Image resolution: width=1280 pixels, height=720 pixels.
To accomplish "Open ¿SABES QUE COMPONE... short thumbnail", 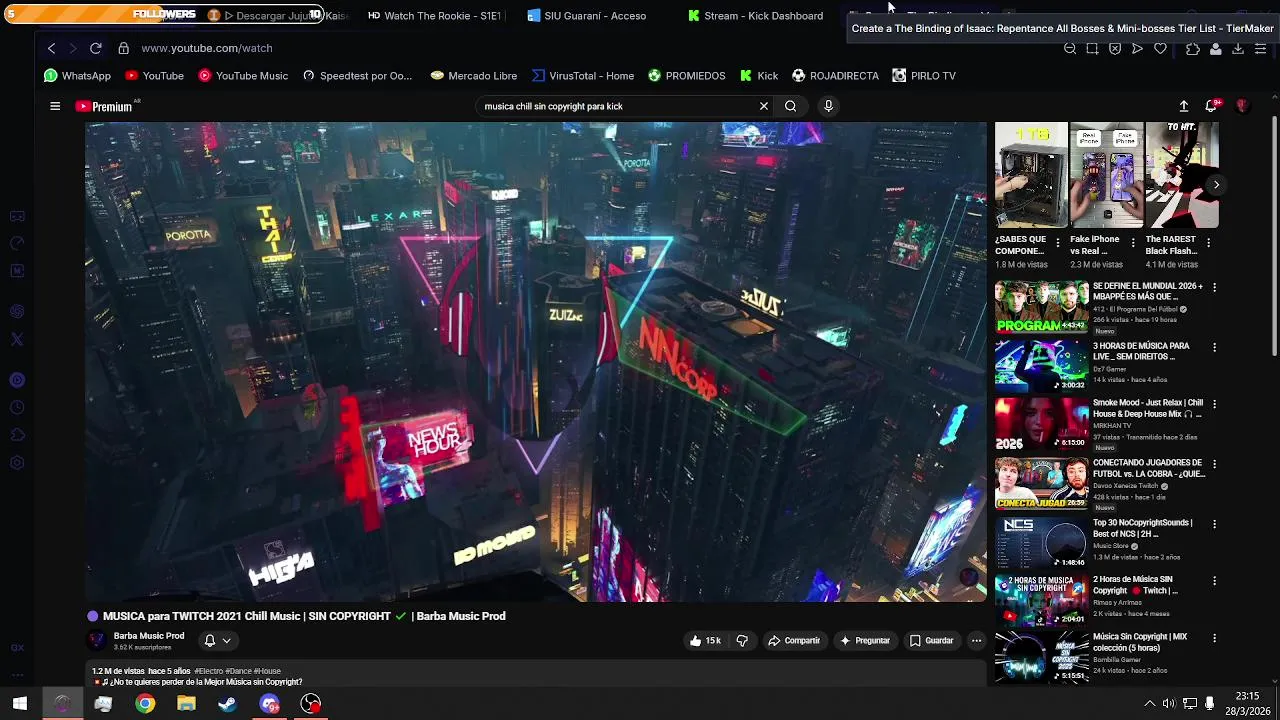I will click(x=1031, y=176).
